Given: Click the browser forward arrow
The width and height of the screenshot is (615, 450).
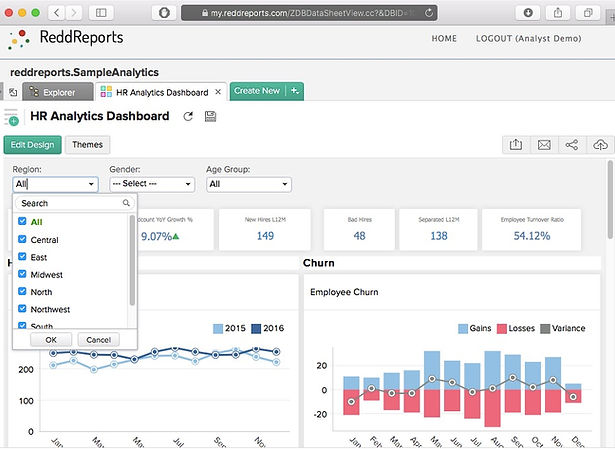Looking at the screenshot, I should (73, 13).
